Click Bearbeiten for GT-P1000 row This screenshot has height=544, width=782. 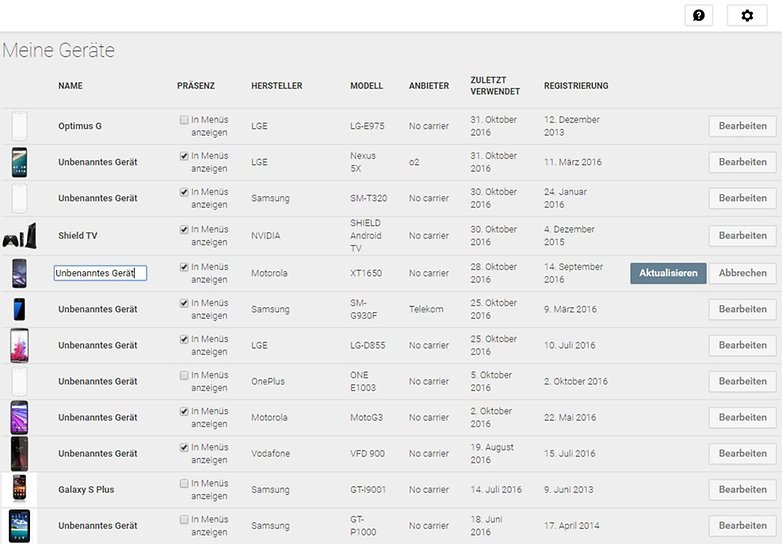coord(743,526)
